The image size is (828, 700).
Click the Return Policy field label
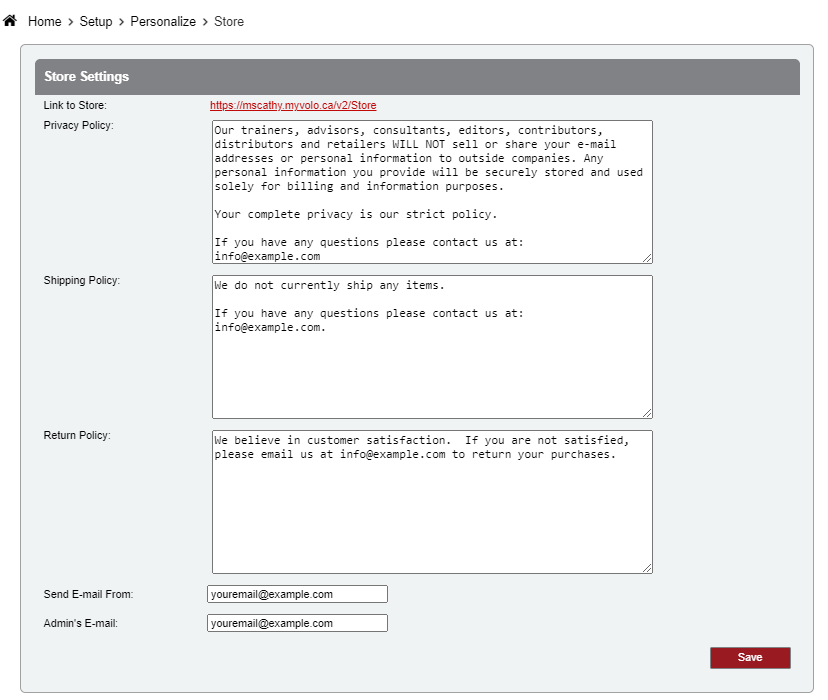(x=77, y=435)
